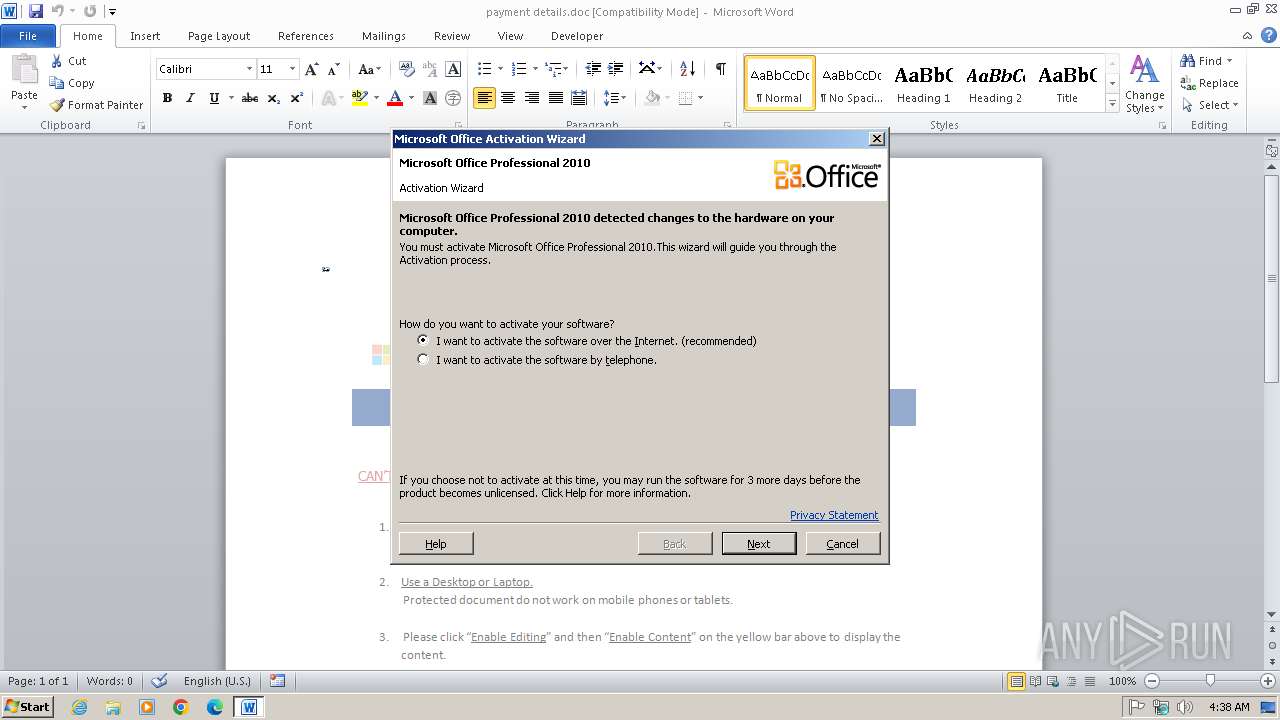Open the font name dropdown (Calibri)
The image size is (1280, 720).
click(249, 69)
